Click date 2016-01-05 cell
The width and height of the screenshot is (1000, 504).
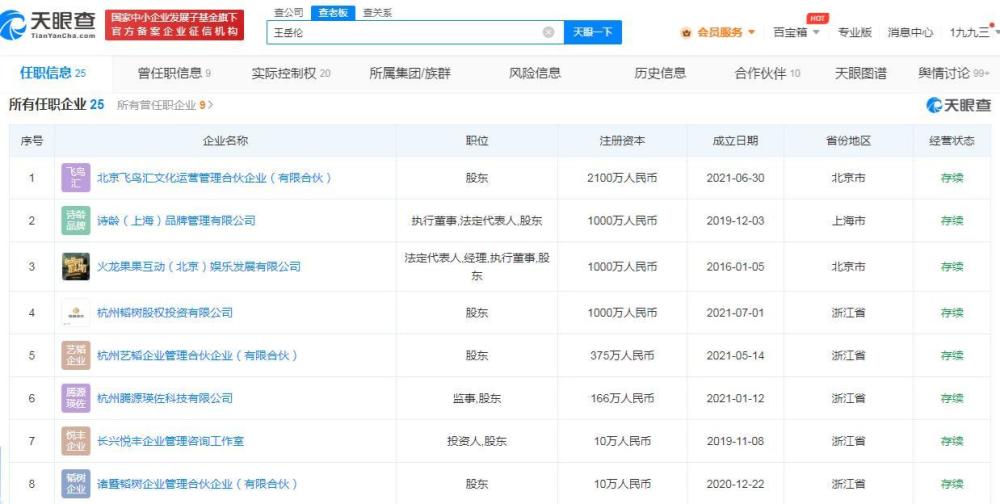click(735, 267)
